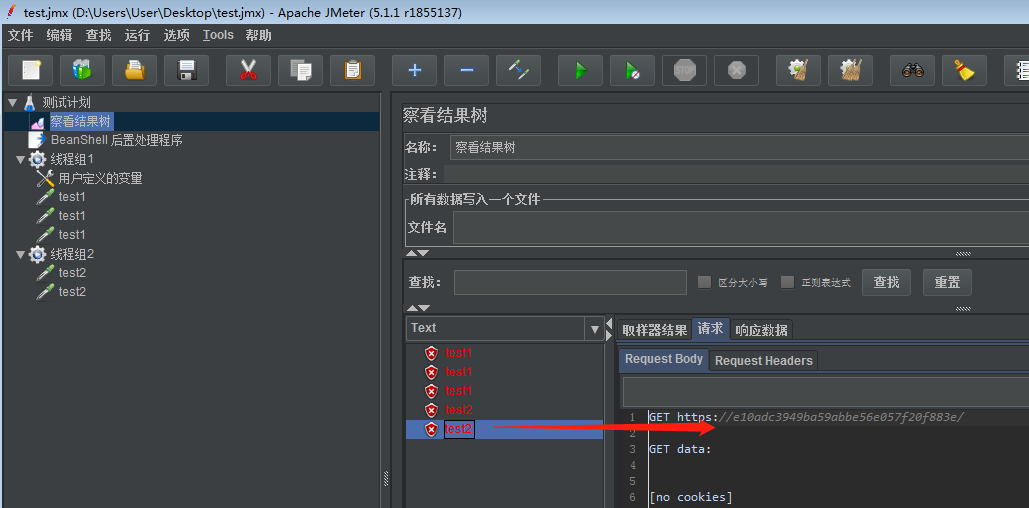Click the 文件名 filename field
1029x508 pixels.
[741, 228]
